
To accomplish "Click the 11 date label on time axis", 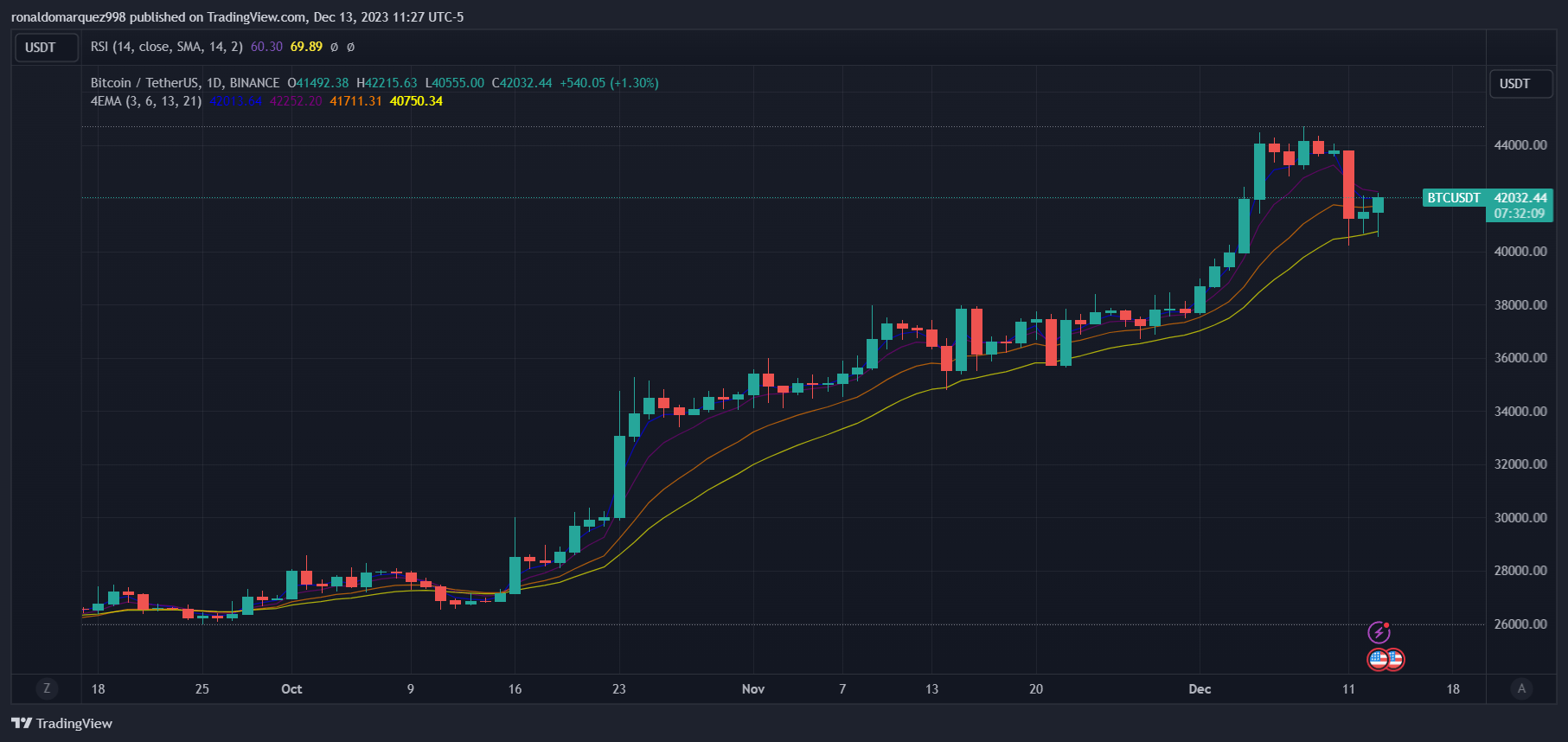I will 1348,689.
